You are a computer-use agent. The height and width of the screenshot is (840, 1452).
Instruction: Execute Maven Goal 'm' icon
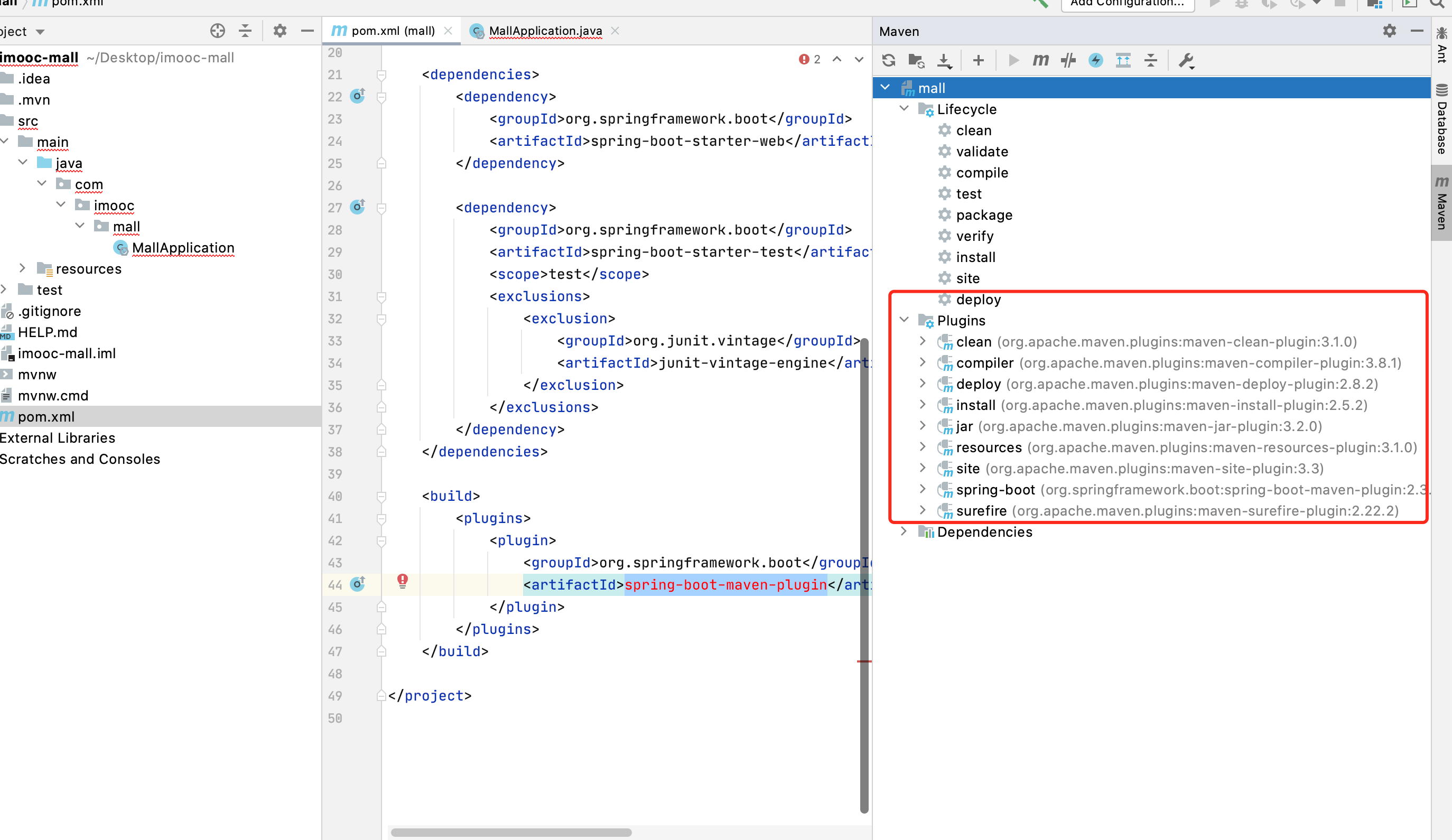tap(1040, 60)
